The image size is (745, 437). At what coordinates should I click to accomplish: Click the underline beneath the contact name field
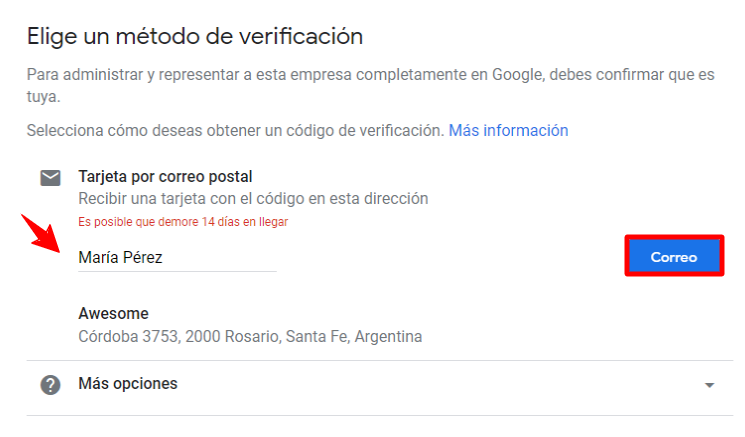click(x=177, y=271)
